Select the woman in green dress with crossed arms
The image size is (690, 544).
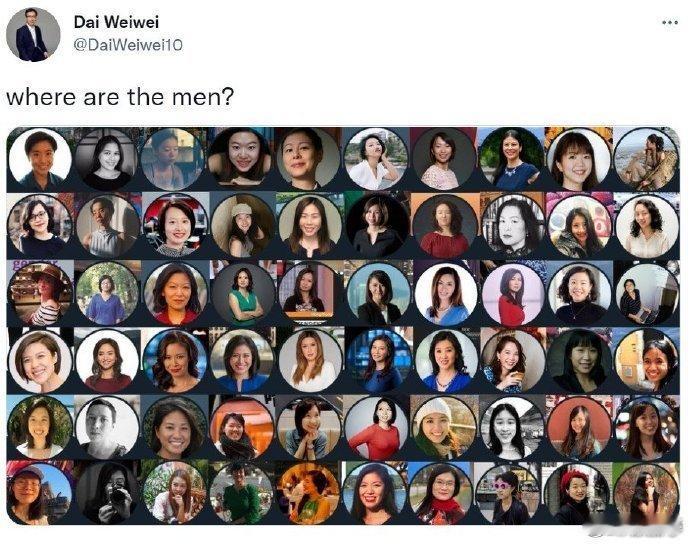click(243, 294)
